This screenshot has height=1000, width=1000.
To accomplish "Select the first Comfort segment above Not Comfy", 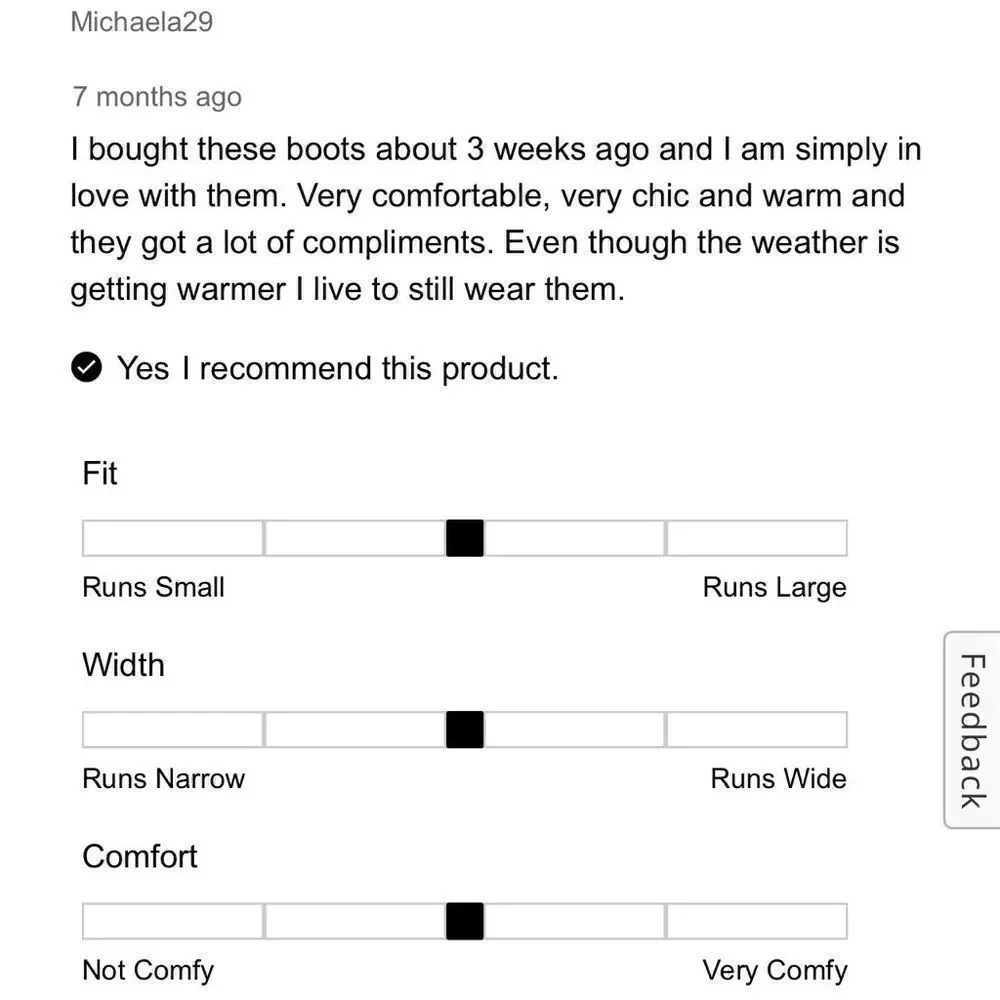I will click(x=173, y=921).
